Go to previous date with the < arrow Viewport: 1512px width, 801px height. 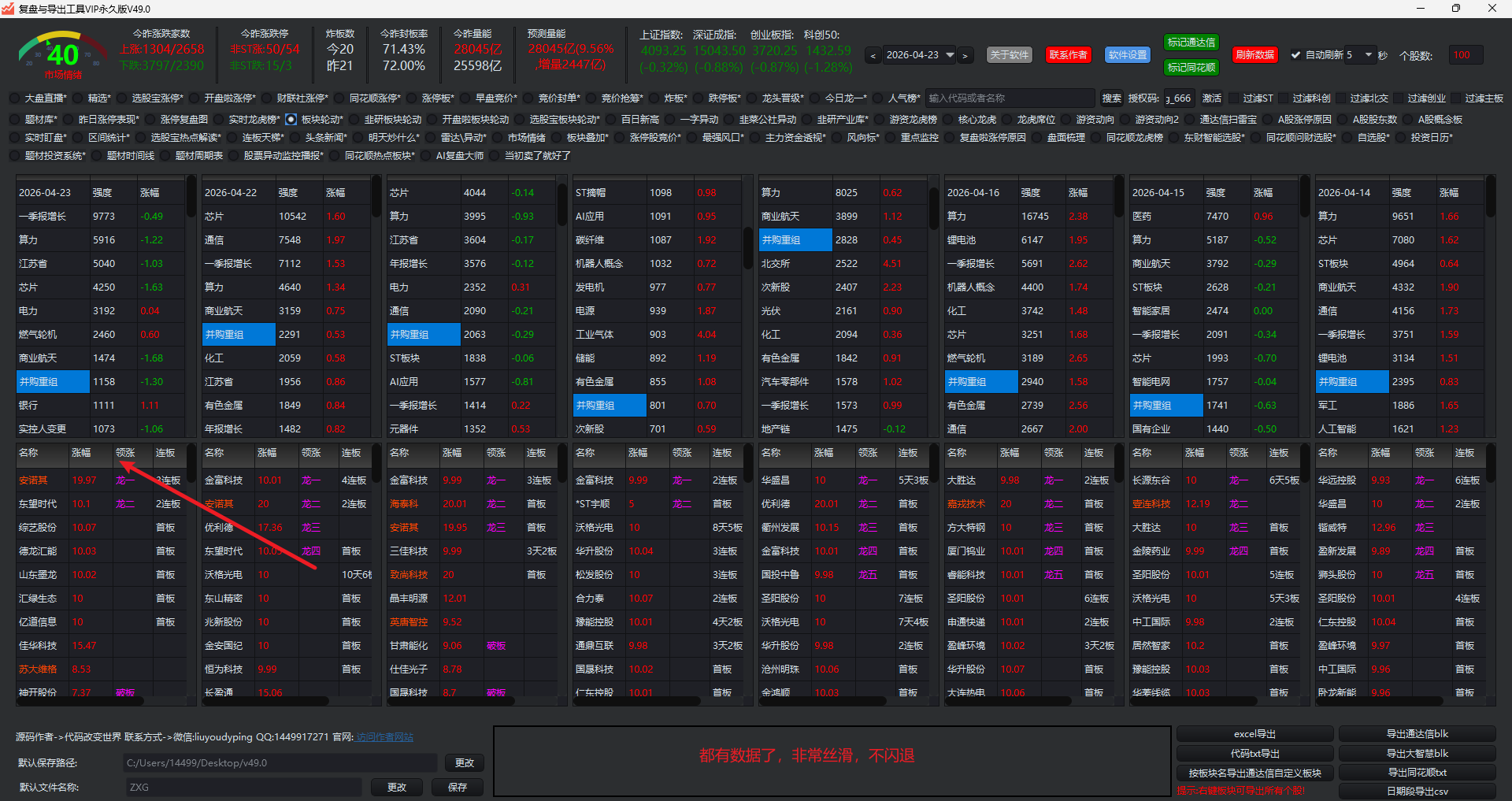coord(873,56)
